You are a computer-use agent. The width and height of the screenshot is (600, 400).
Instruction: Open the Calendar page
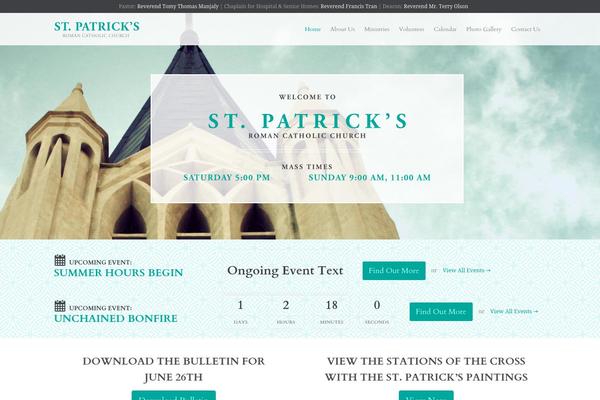pos(445,29)
